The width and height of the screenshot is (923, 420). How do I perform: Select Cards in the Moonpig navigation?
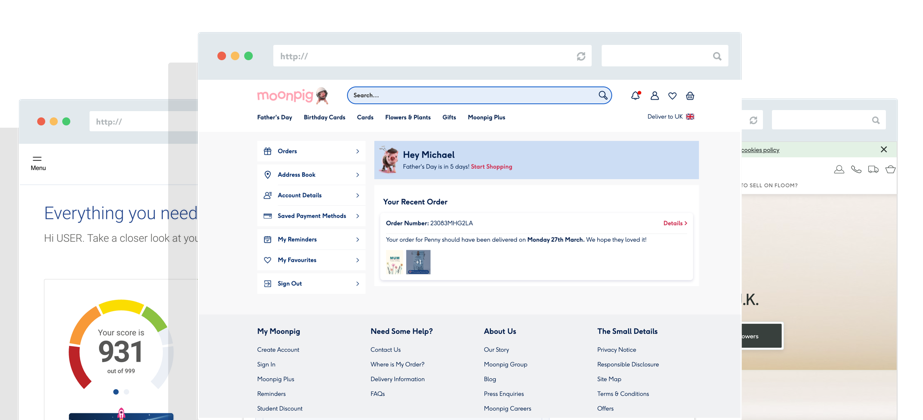click(x=365, y=117)
